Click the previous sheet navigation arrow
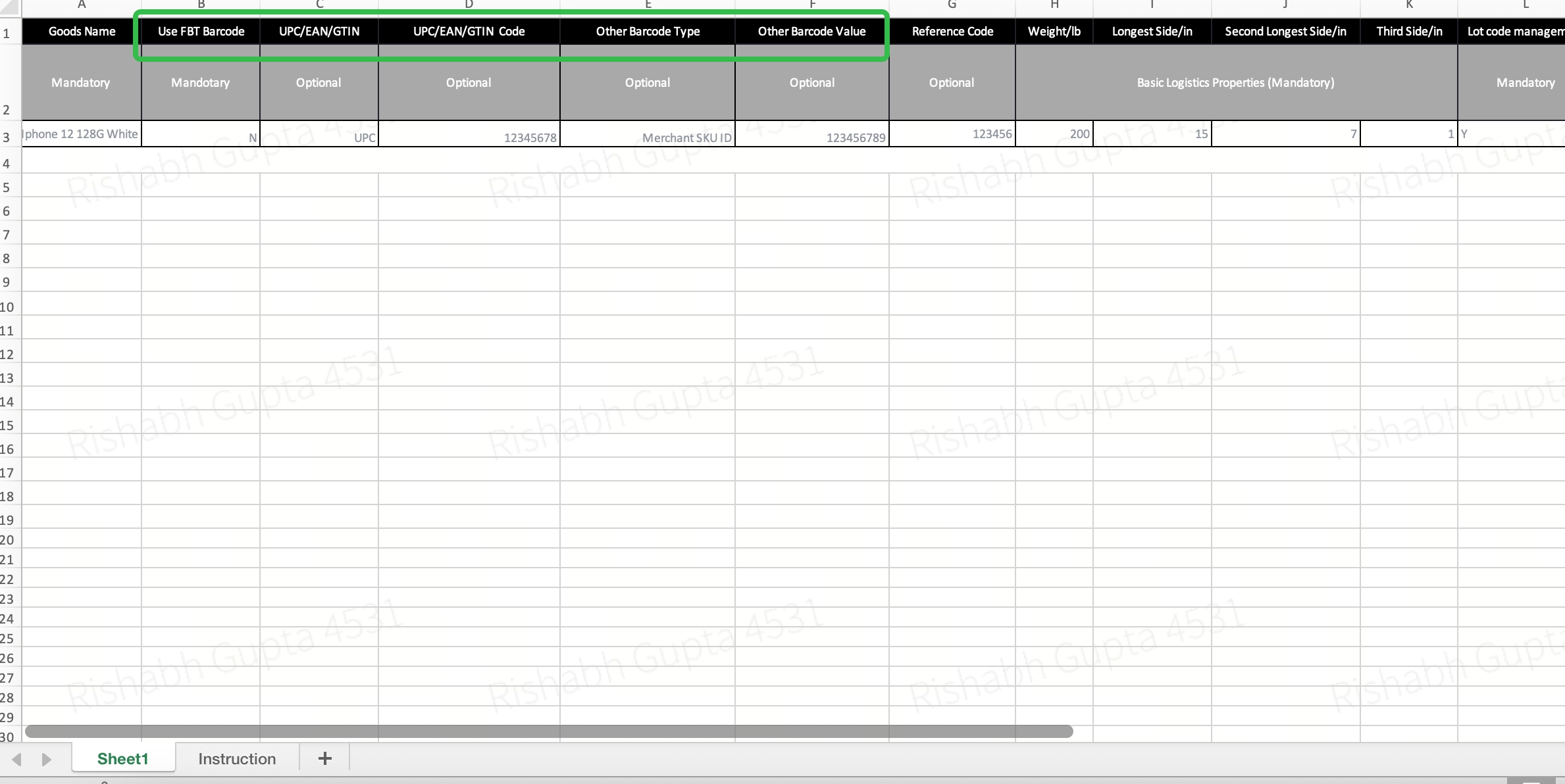Image resolution: width=1565 pixels, height=784 pixels. click(x=17, y=760)
